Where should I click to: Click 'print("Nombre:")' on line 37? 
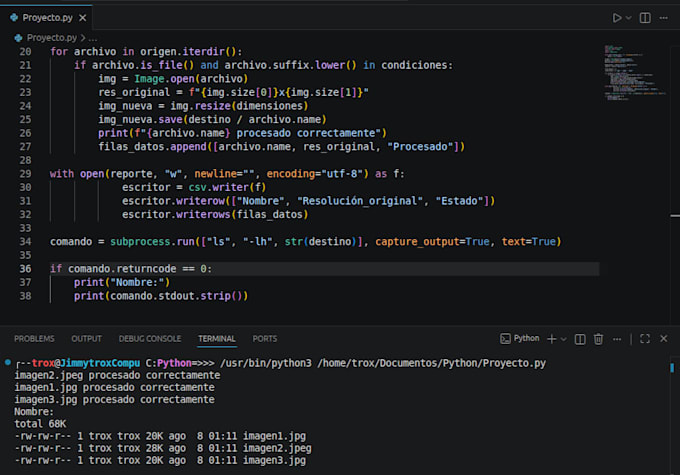point(122,282)
